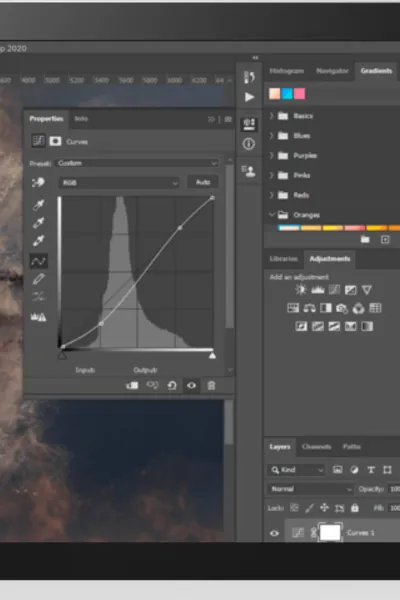
Task: Expand the Basics gradient folder
Action: (x=272, y=116)
